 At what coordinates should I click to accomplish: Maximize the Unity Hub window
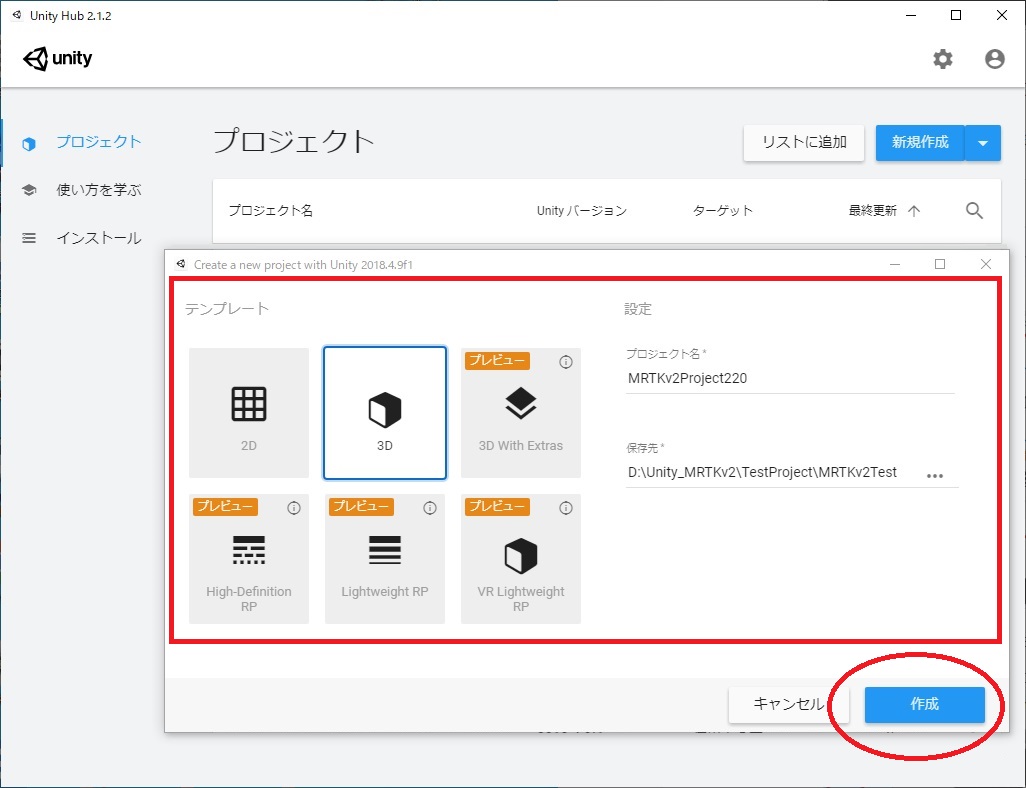click(x=956, y=15)
